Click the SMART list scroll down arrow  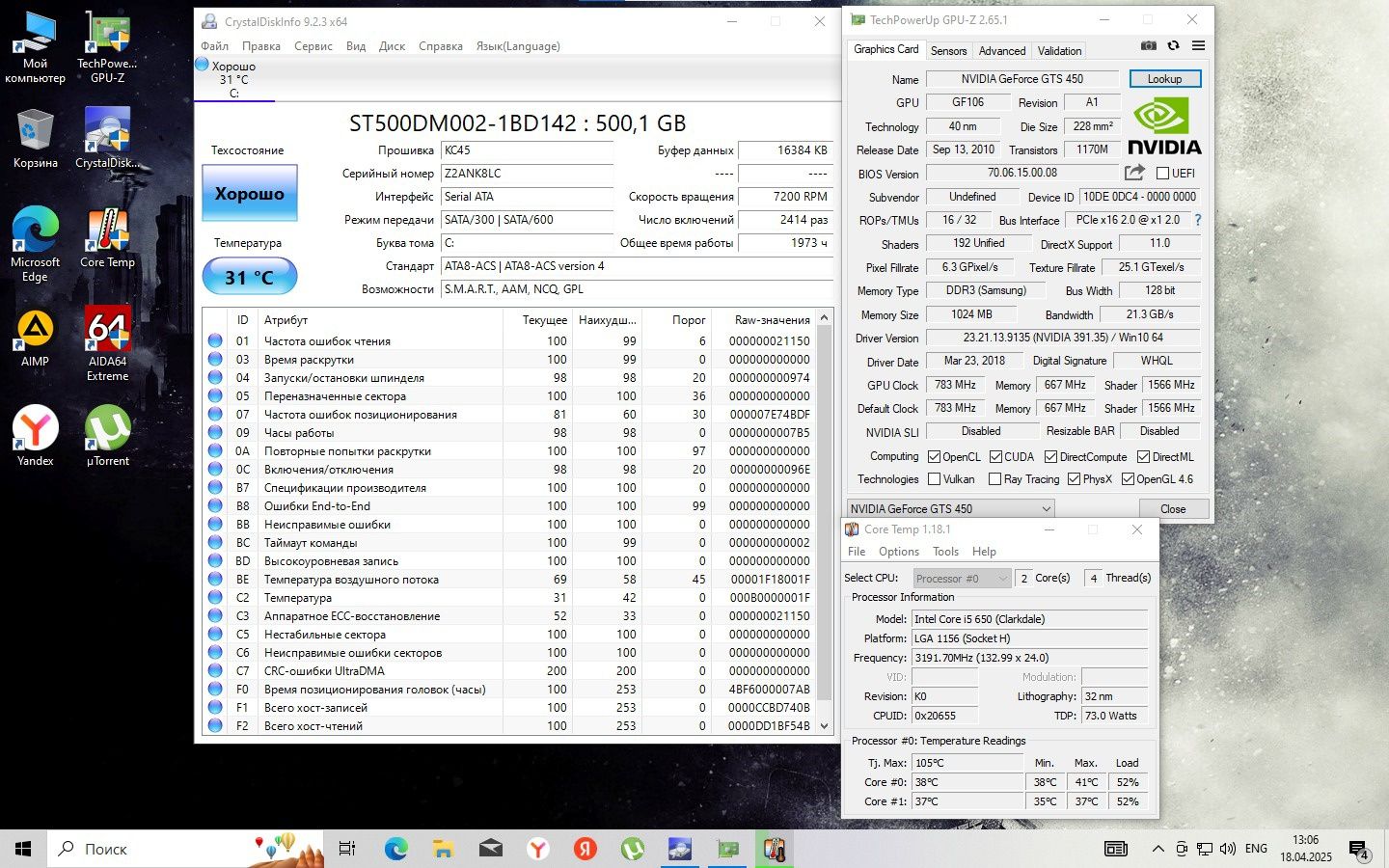pyautogui.click(x=825, y=726)
